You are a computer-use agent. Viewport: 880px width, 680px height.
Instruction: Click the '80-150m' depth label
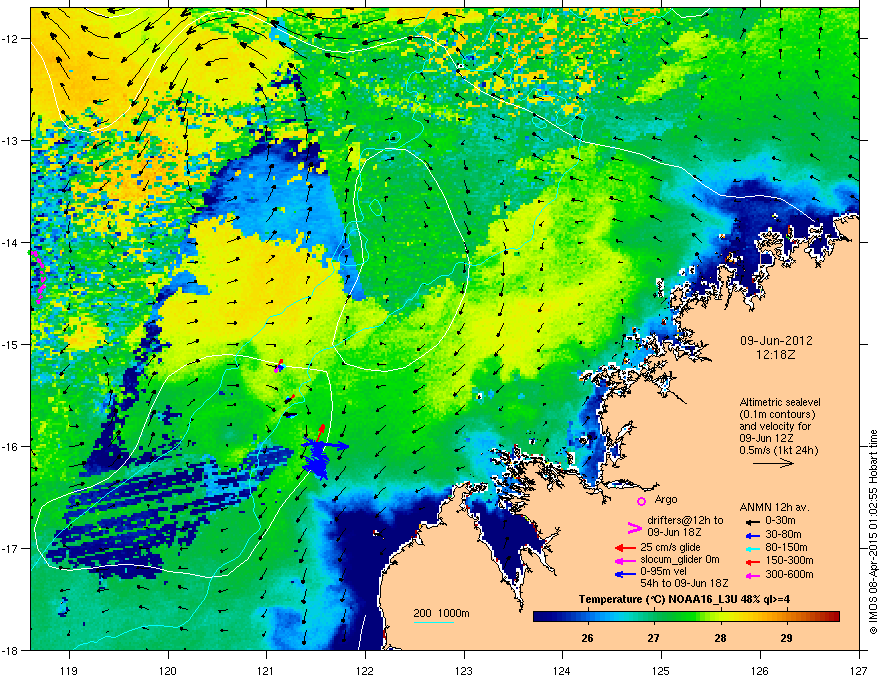pos(786,548)
